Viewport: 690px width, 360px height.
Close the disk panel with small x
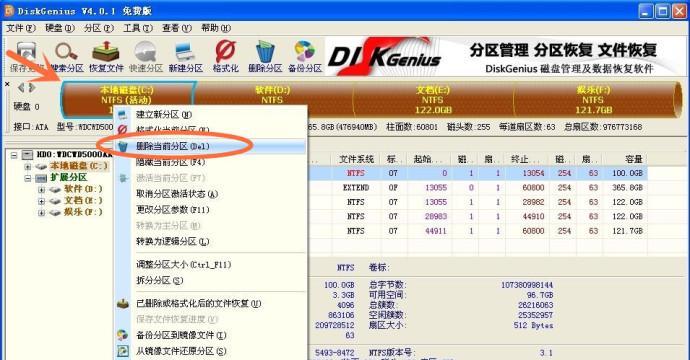(7, 84)
